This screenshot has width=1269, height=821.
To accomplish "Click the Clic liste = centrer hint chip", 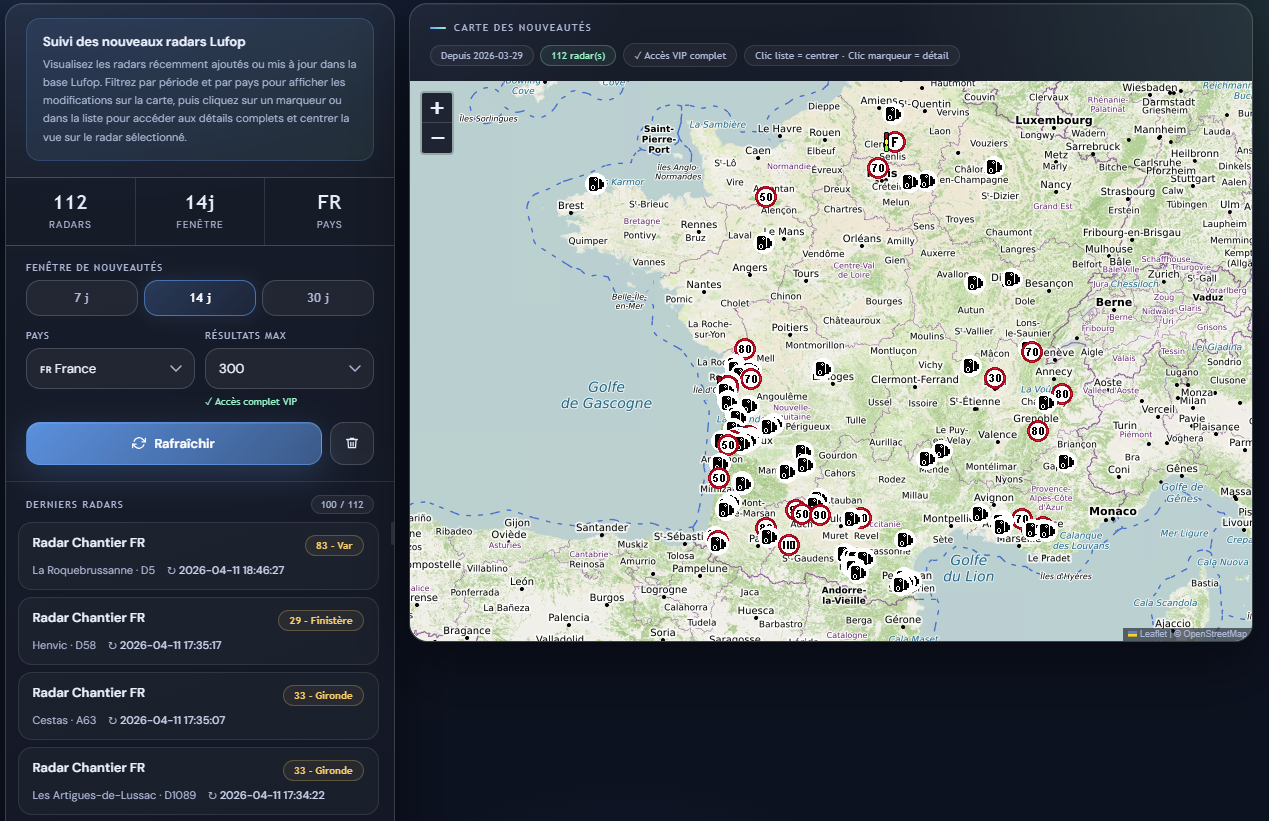I will [x=852, y=55].
